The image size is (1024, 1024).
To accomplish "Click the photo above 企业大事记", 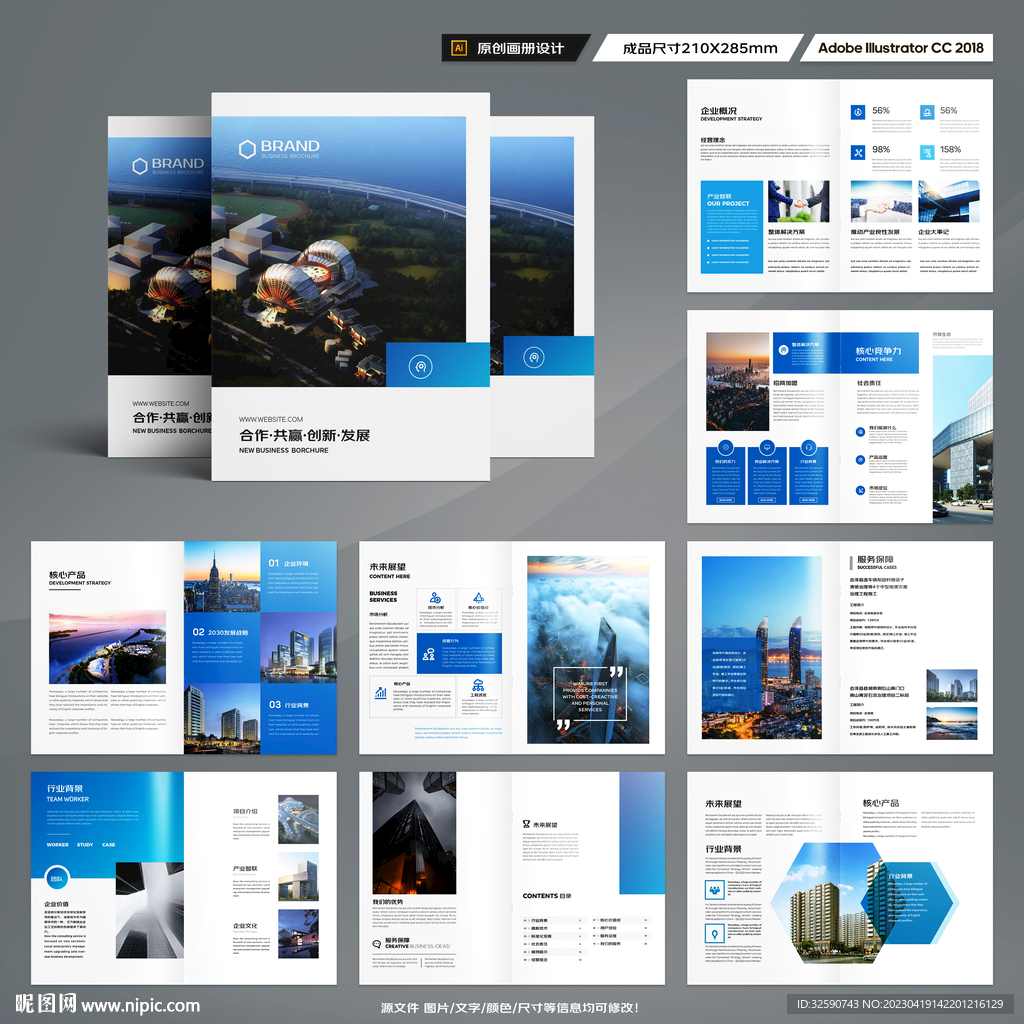I will click(949, 201).
